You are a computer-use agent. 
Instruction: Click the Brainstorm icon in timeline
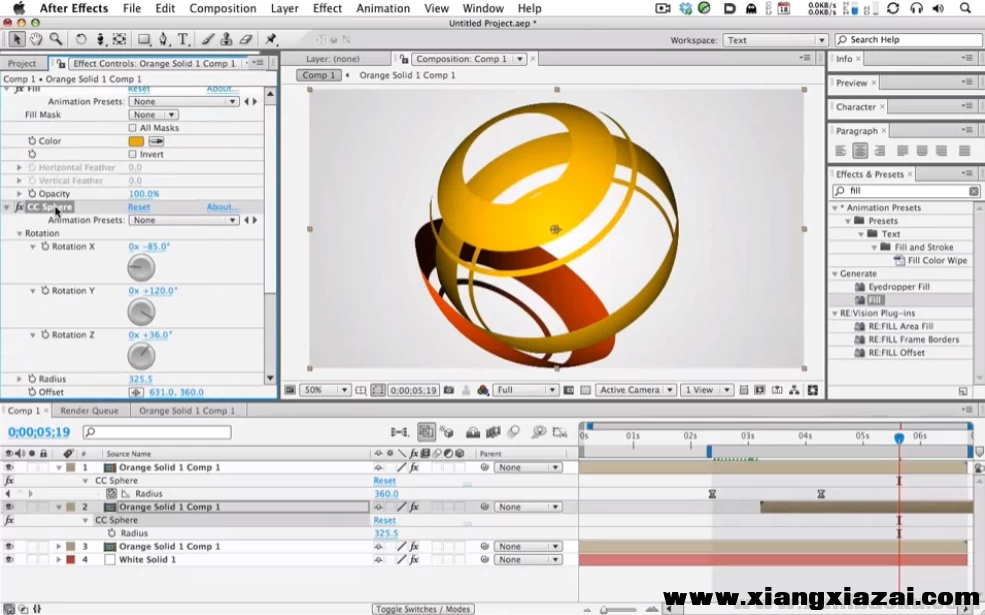[538, 432]
